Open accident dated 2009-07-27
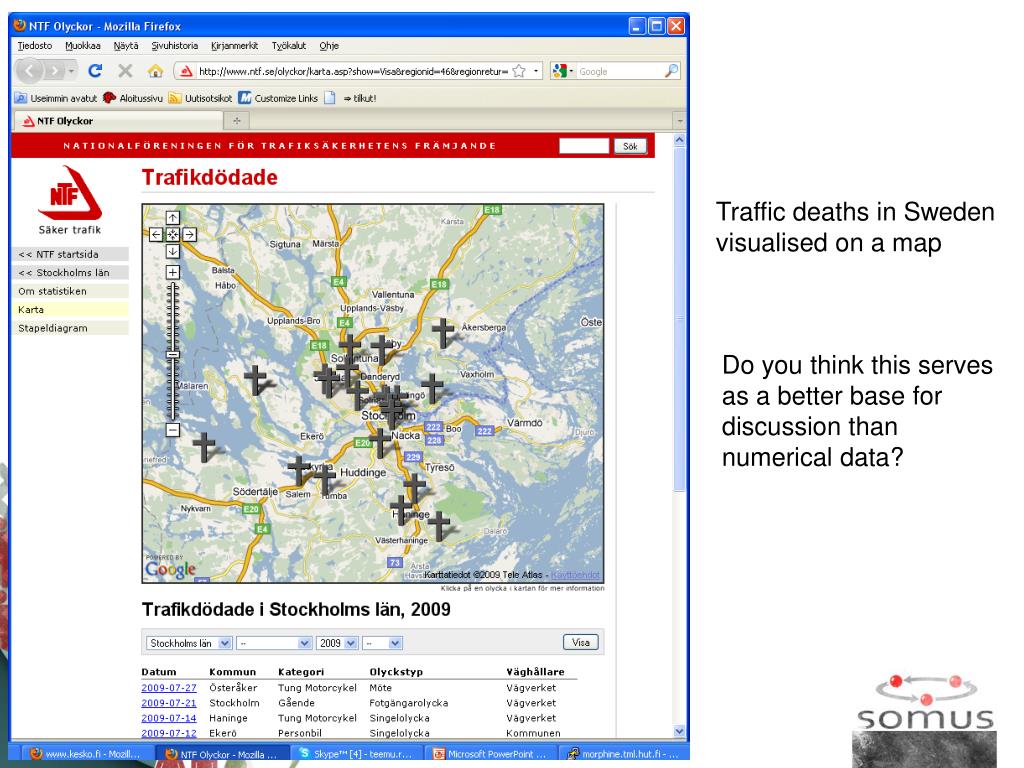 pyautogui.click(x=168, y=688)
